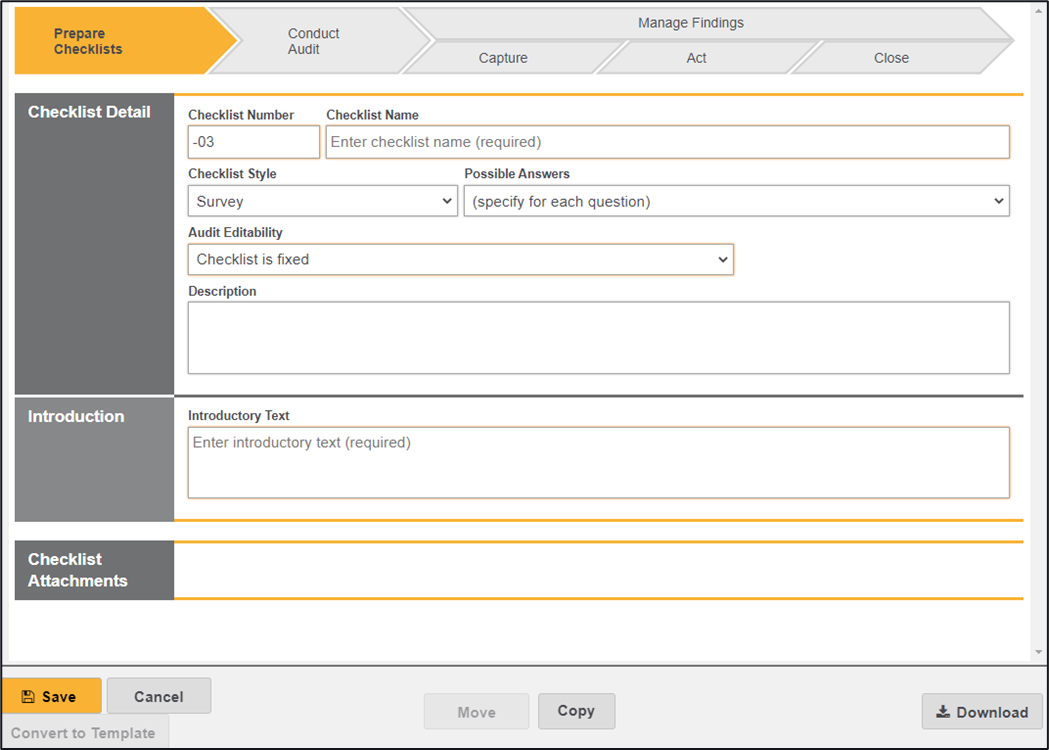Screen dimensions: 1049x750
Task: Expand the Possible Answers dropdown
Action: click(736, 201)
